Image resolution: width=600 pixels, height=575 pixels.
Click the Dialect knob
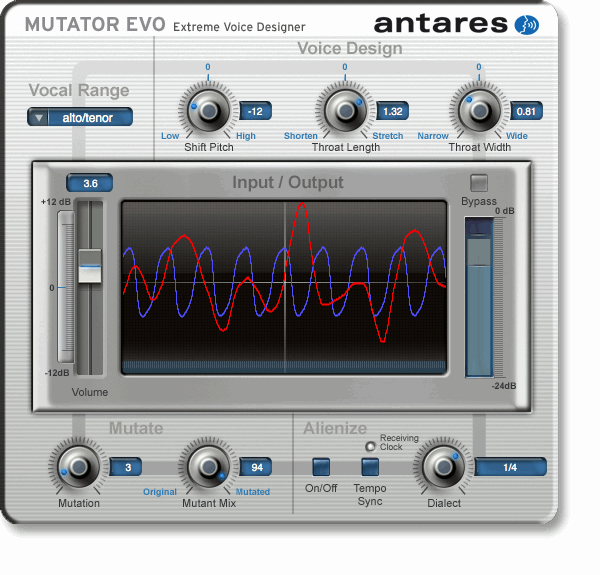pos(443,467)
